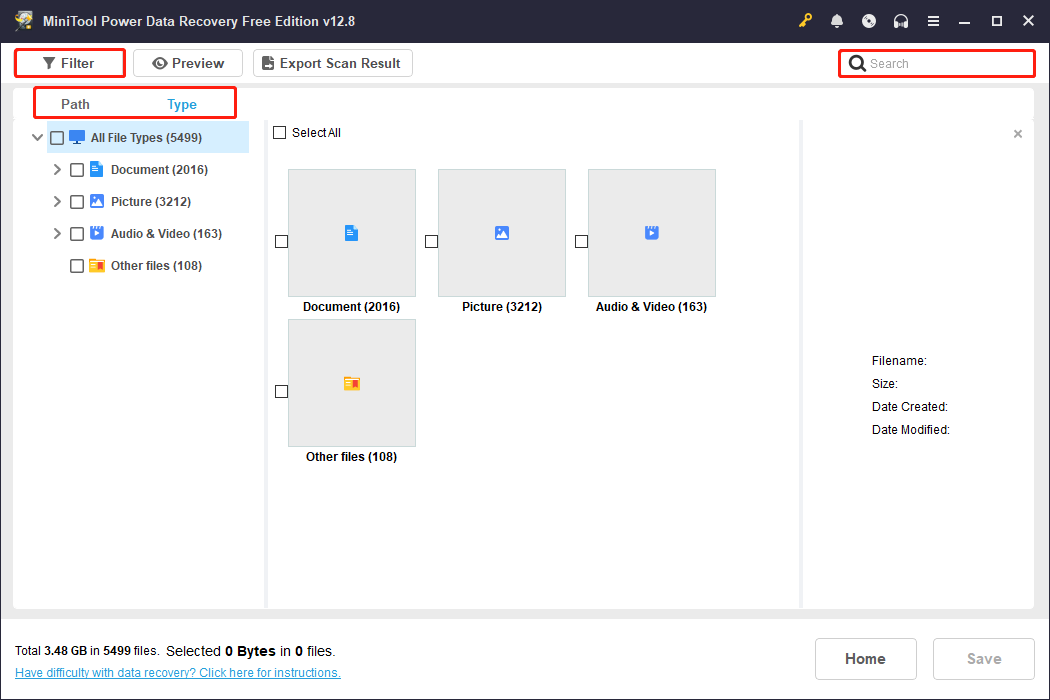This screenshot has height=700, width=1050.
Task: Check the Document (2016) checkbox
Action: click(77, 169)
